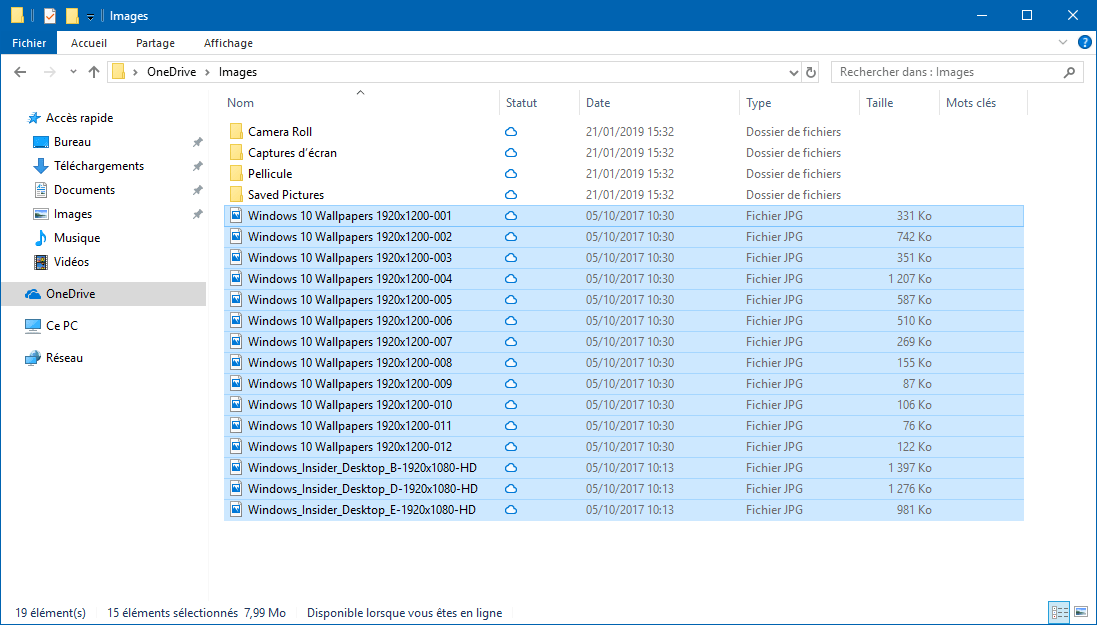Open the Fichier menu
This screenshot has height=625, width=1097.
[x=29, y=43]
